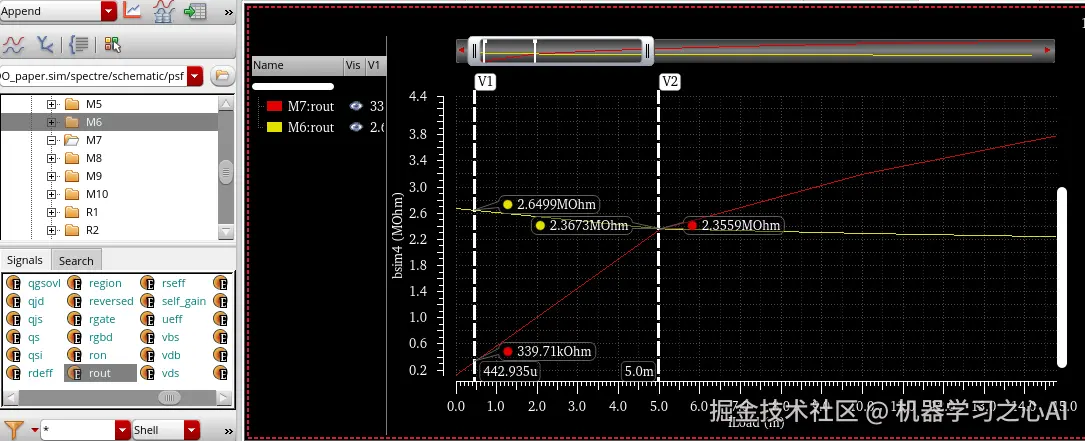The image size is (1085, 441).
Task: Click the icon beside the qgsovl signal
Action: [13, 283]
